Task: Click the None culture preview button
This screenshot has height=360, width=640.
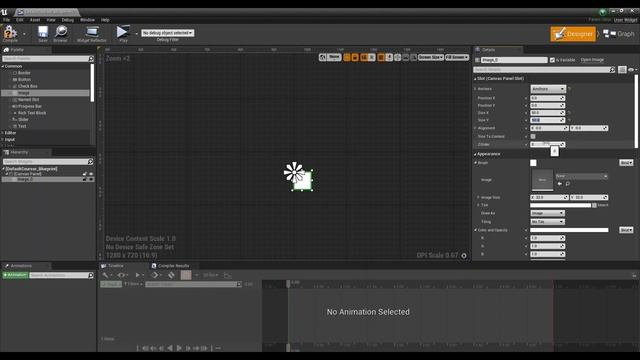Action: click(x=334, y=58)
